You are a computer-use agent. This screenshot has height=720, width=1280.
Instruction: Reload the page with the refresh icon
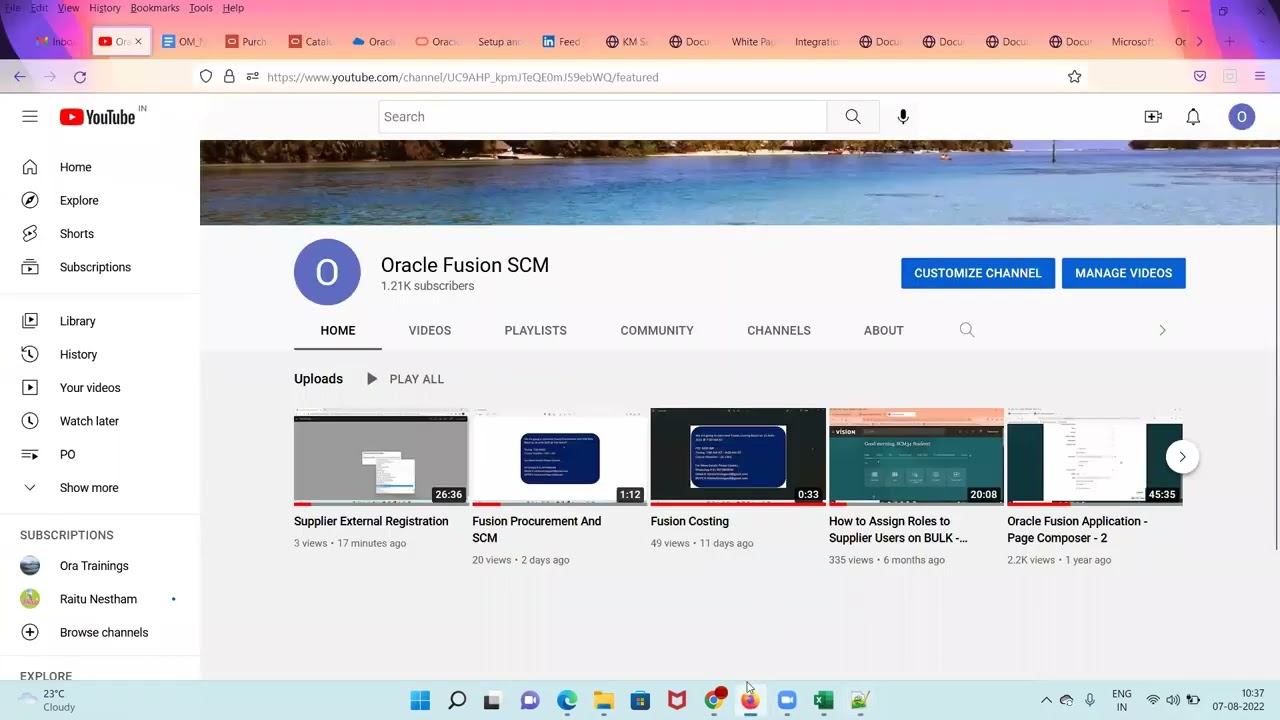click(80, 77)
